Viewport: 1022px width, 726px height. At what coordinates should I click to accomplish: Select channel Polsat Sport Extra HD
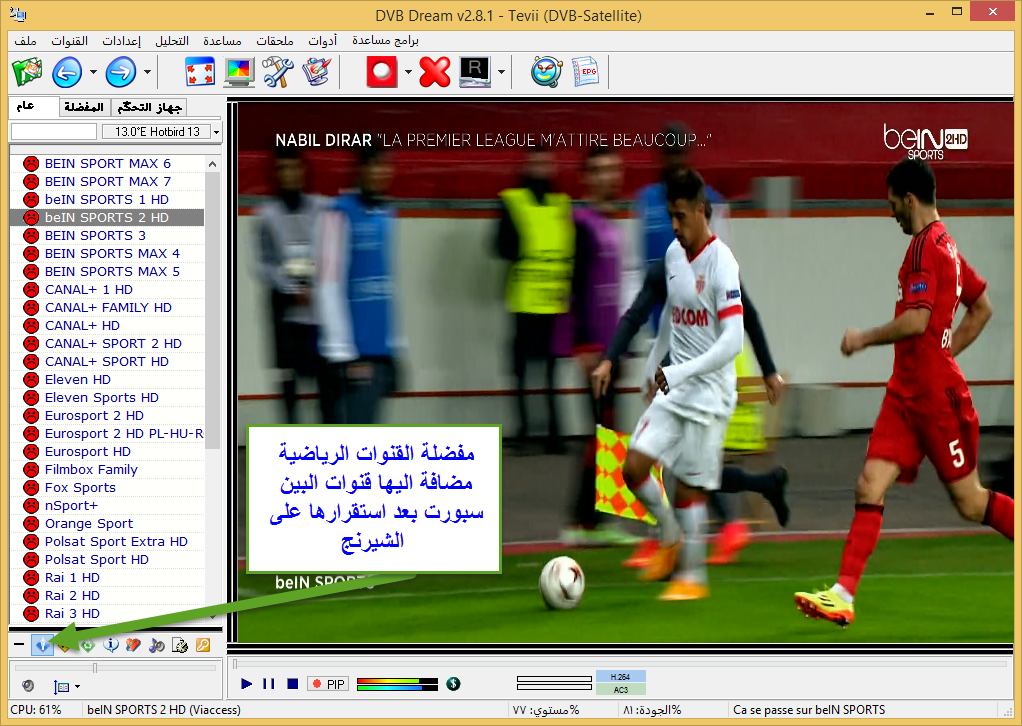coord(108,542)
